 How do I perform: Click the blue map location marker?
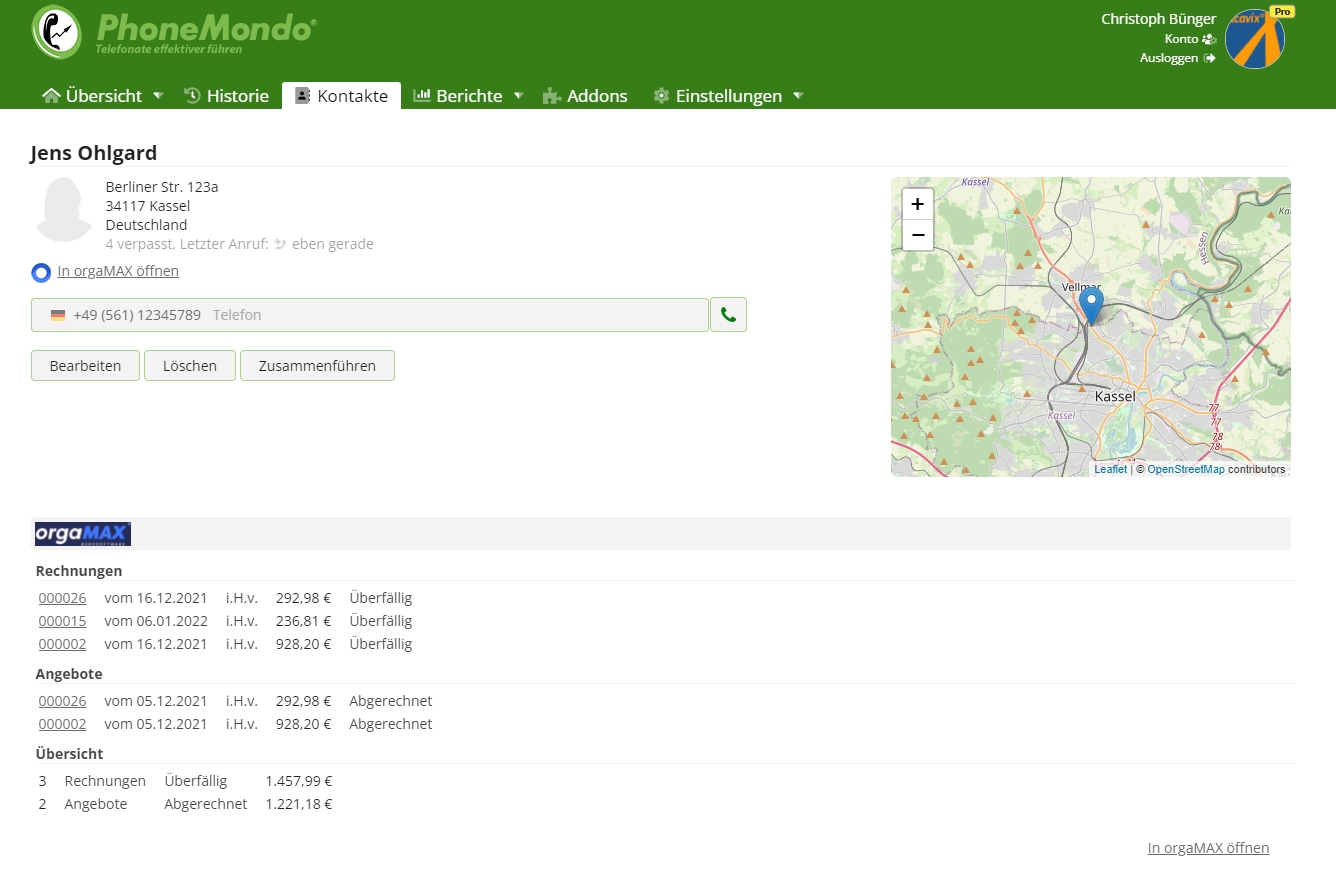click(x=1091, y=305)
